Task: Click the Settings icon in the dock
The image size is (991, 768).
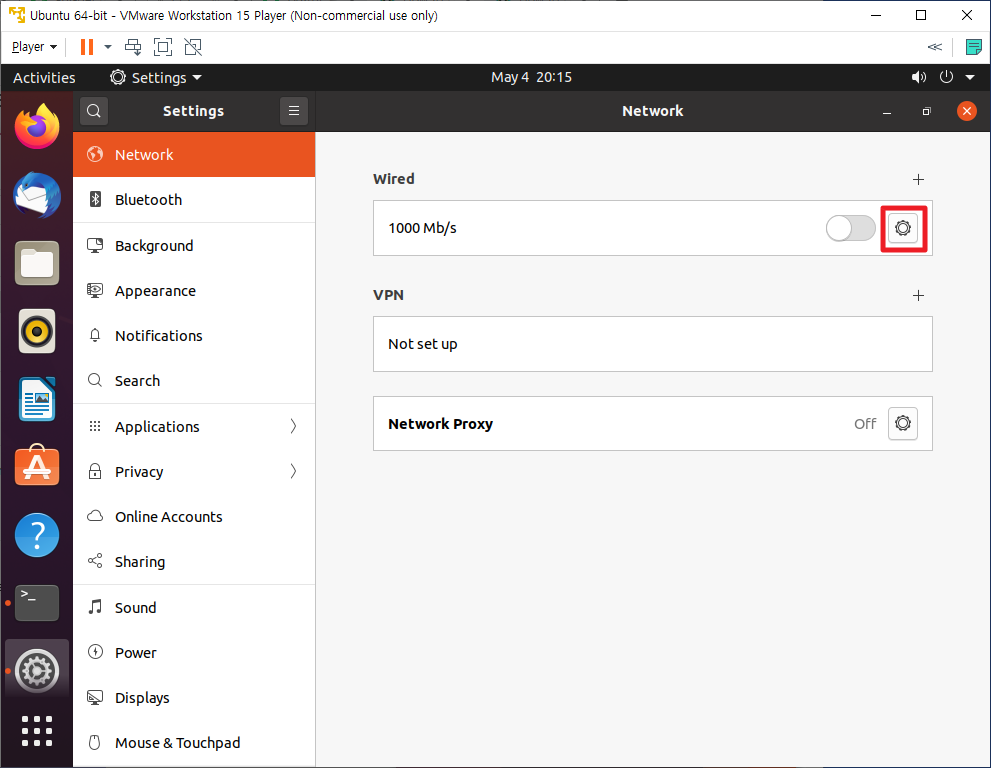Action: [x=37, y=671]
